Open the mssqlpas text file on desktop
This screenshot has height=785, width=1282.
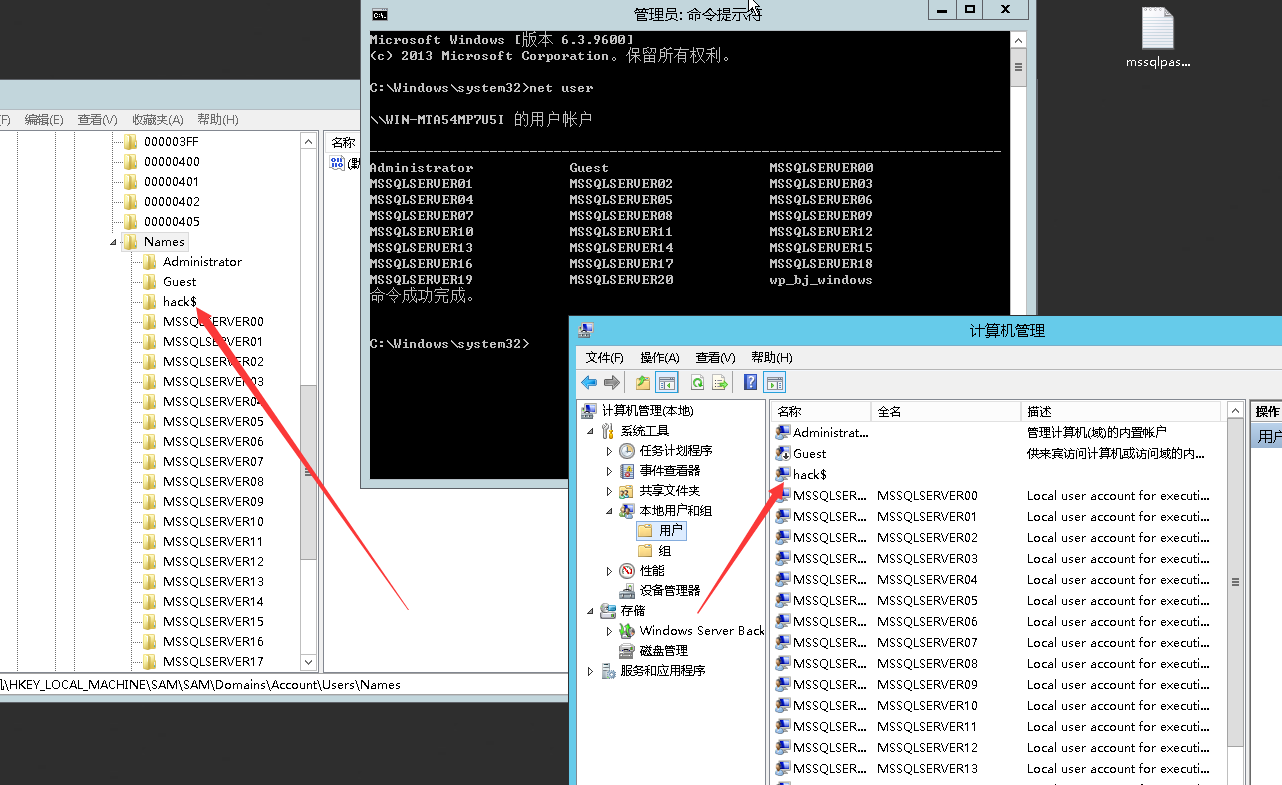tap(1158, 39)
